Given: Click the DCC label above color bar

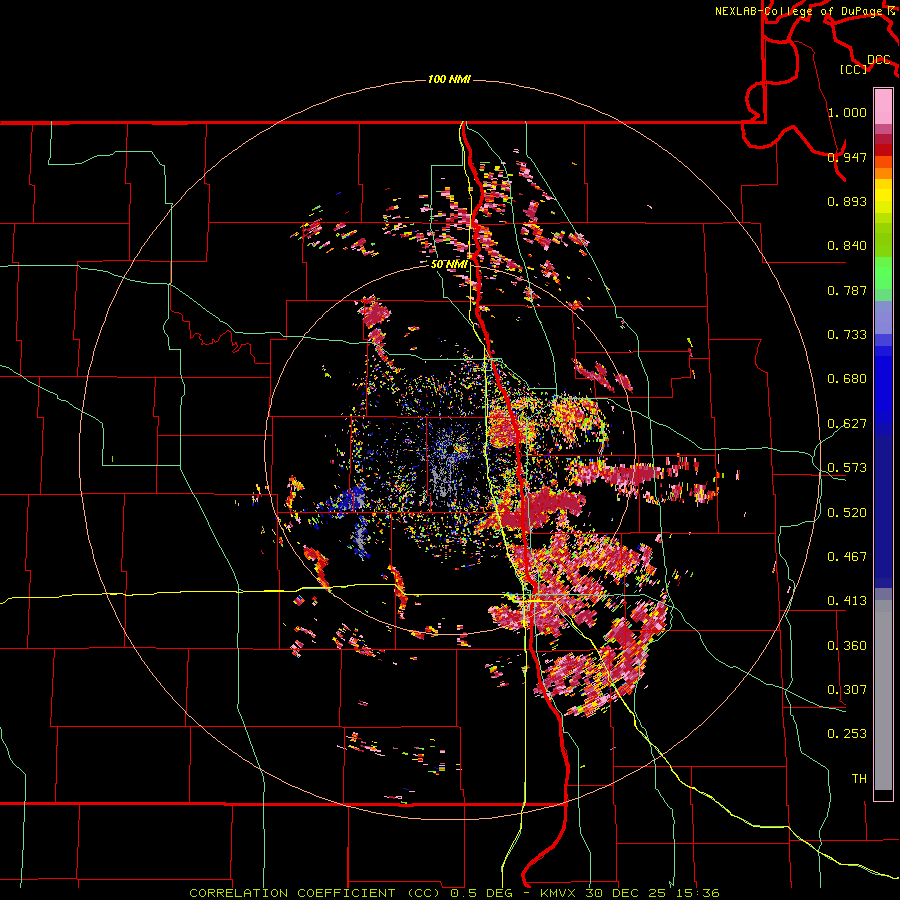Looking at the screenshot, I should point(878,60).
